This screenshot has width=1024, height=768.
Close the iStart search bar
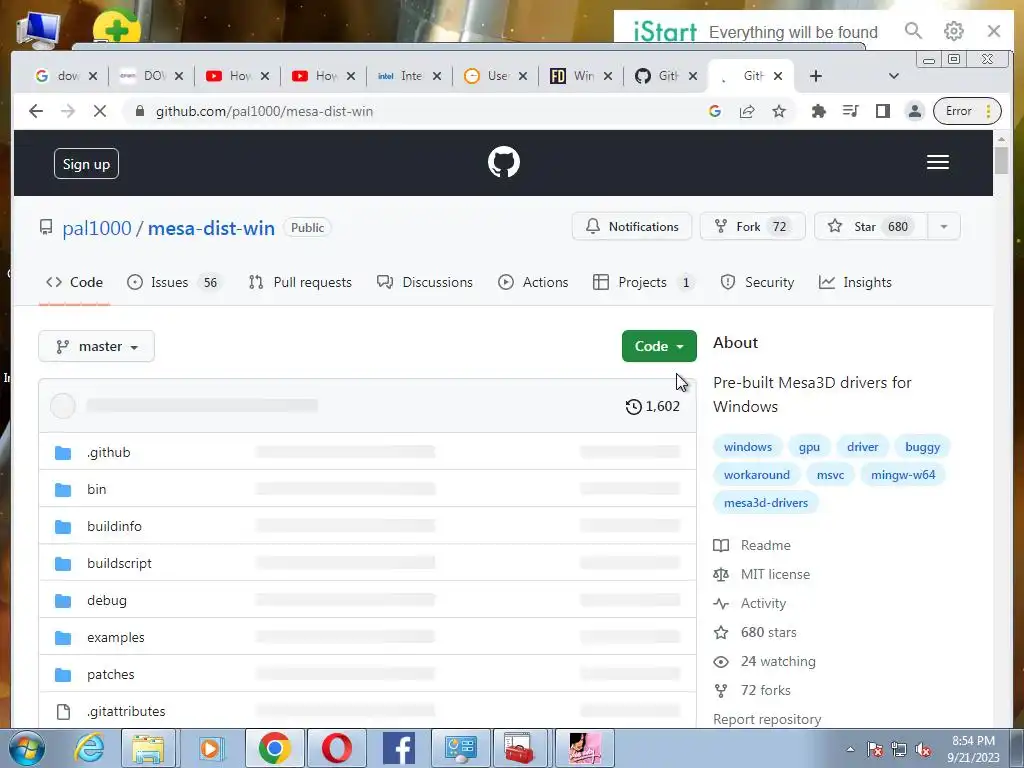tap(993, 31)
